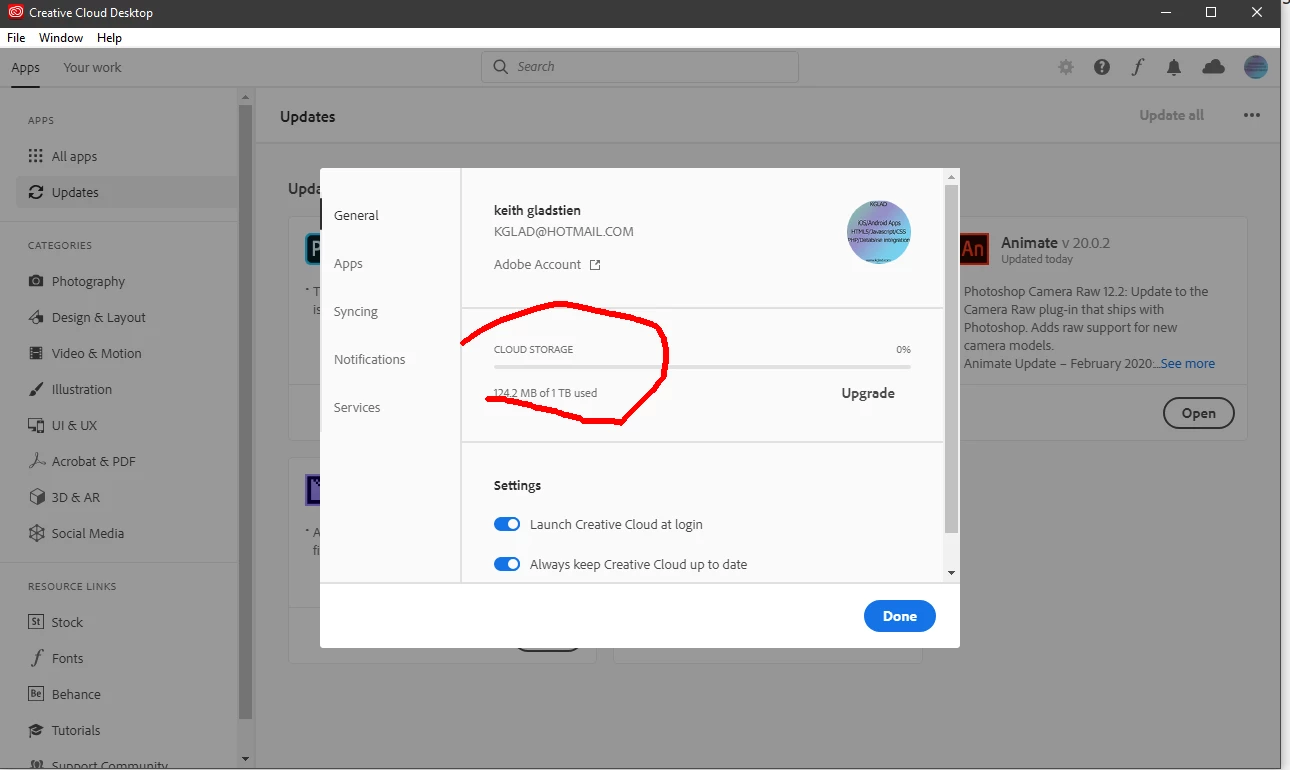Open the Stock resource icon

36,622
